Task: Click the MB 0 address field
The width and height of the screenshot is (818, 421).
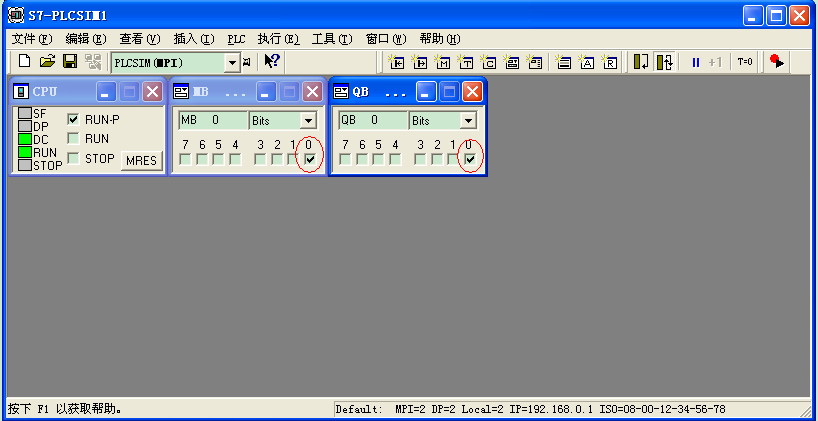Action: click(x=213, y=121)
